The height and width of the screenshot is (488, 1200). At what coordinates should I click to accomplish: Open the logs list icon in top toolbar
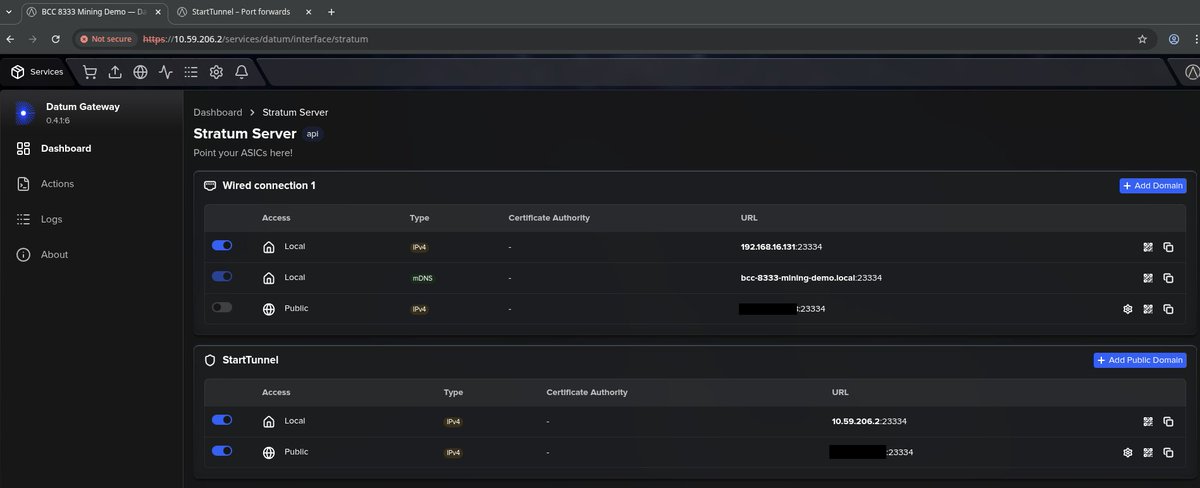click(x=191, y=72)
